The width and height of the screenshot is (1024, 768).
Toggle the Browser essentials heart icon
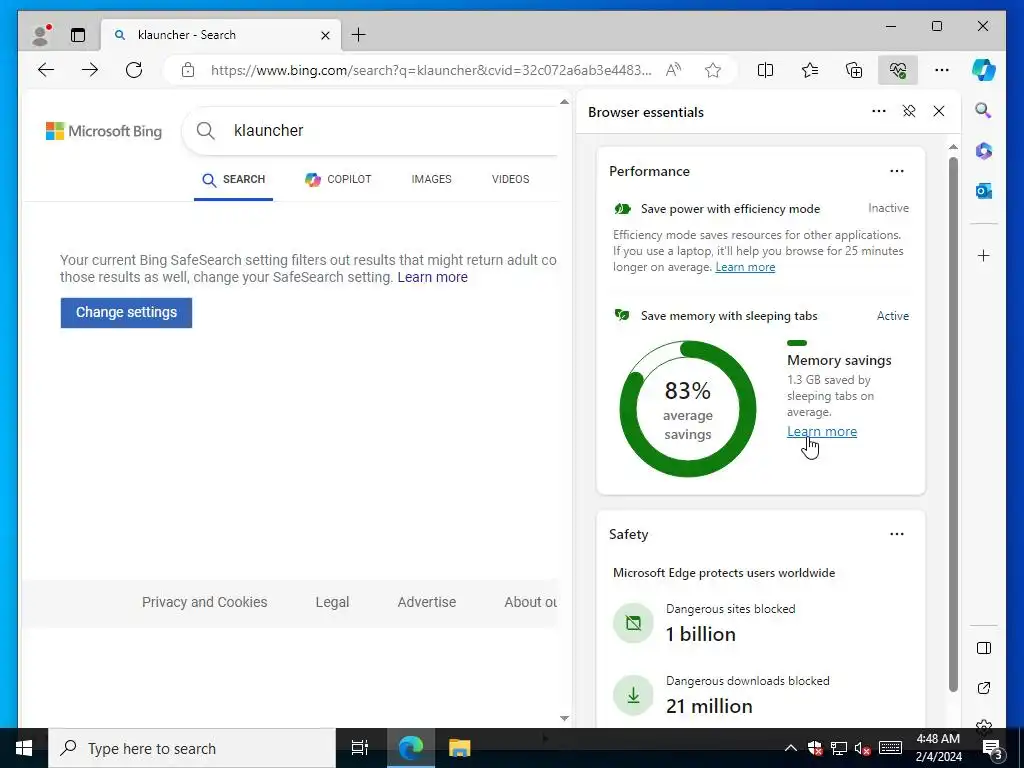coord(898,70)
